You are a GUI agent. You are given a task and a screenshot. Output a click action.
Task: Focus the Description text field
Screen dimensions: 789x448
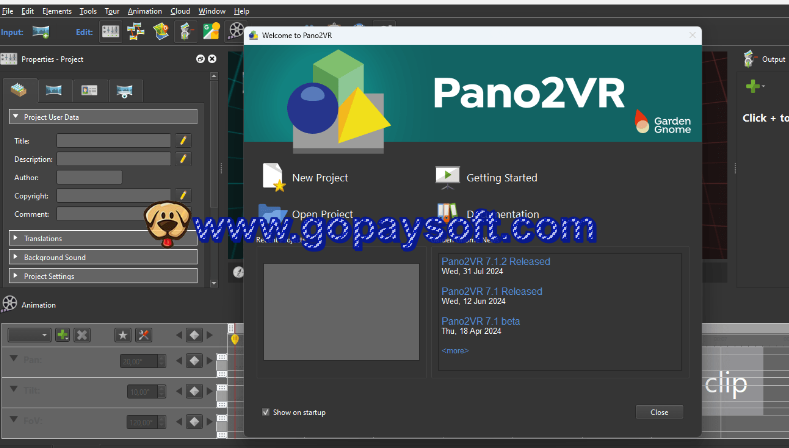pos(113,159)
